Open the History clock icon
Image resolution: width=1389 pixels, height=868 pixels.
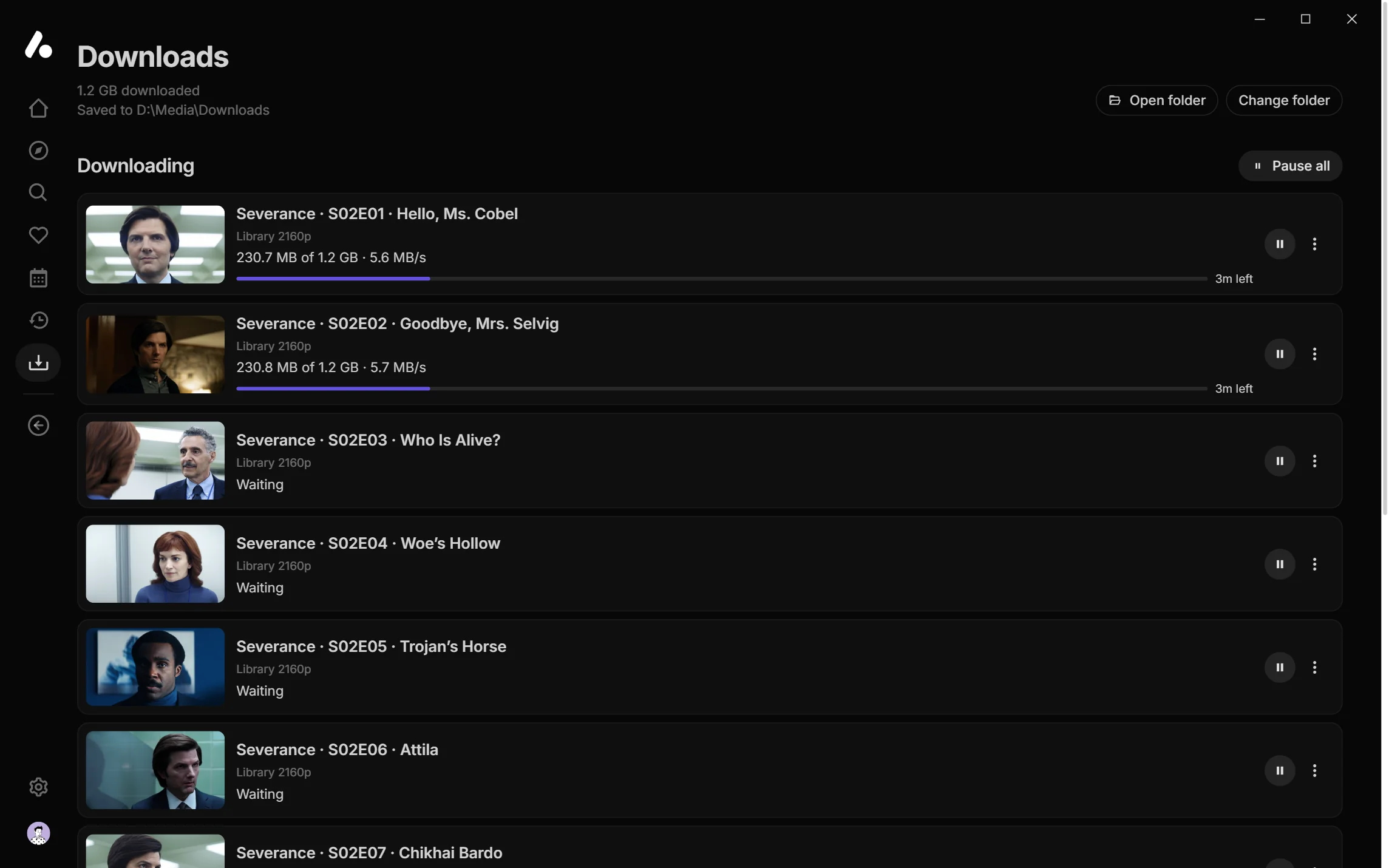click(x=38, y=320)
